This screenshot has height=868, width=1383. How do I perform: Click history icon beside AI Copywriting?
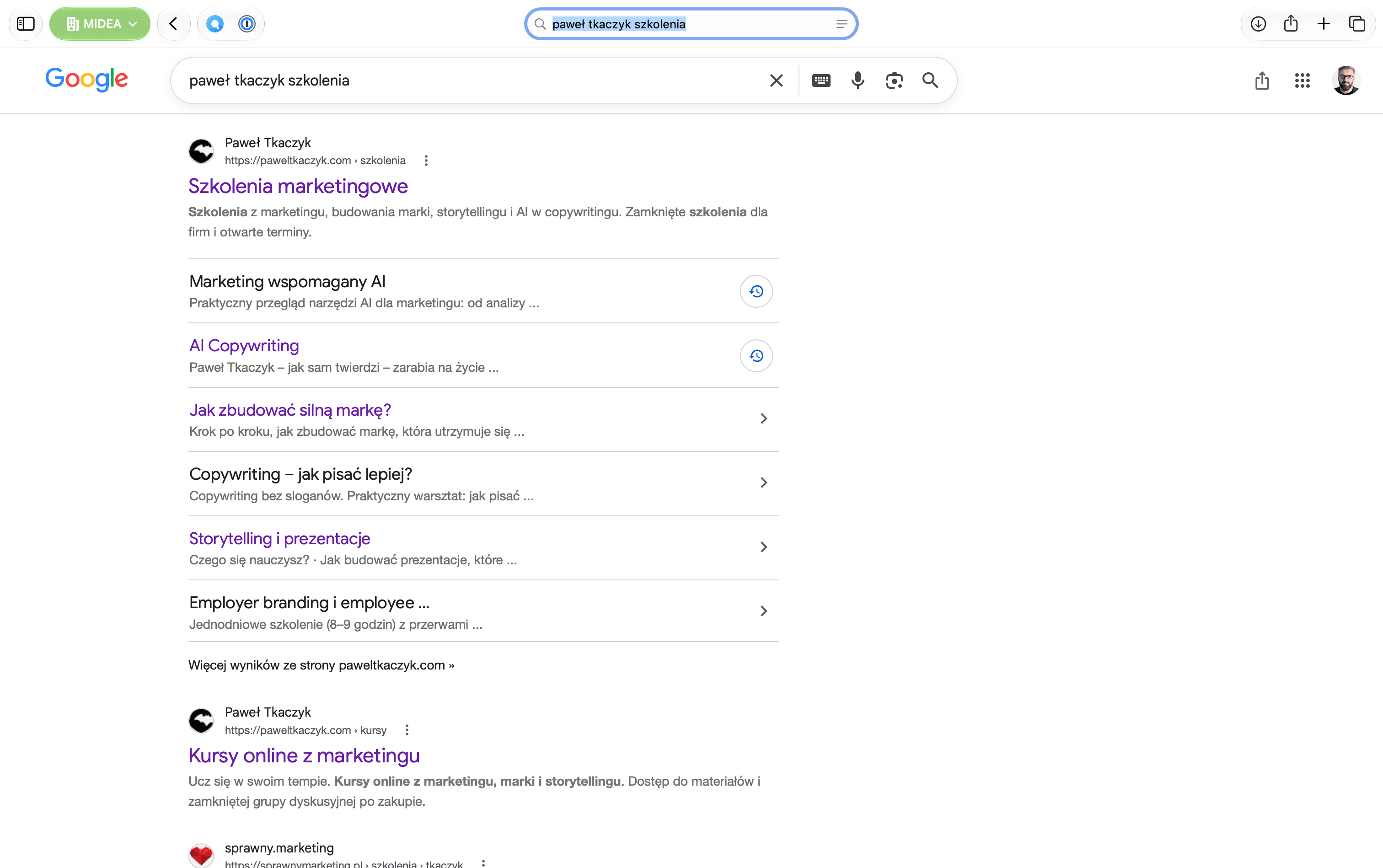coord(756,356)
